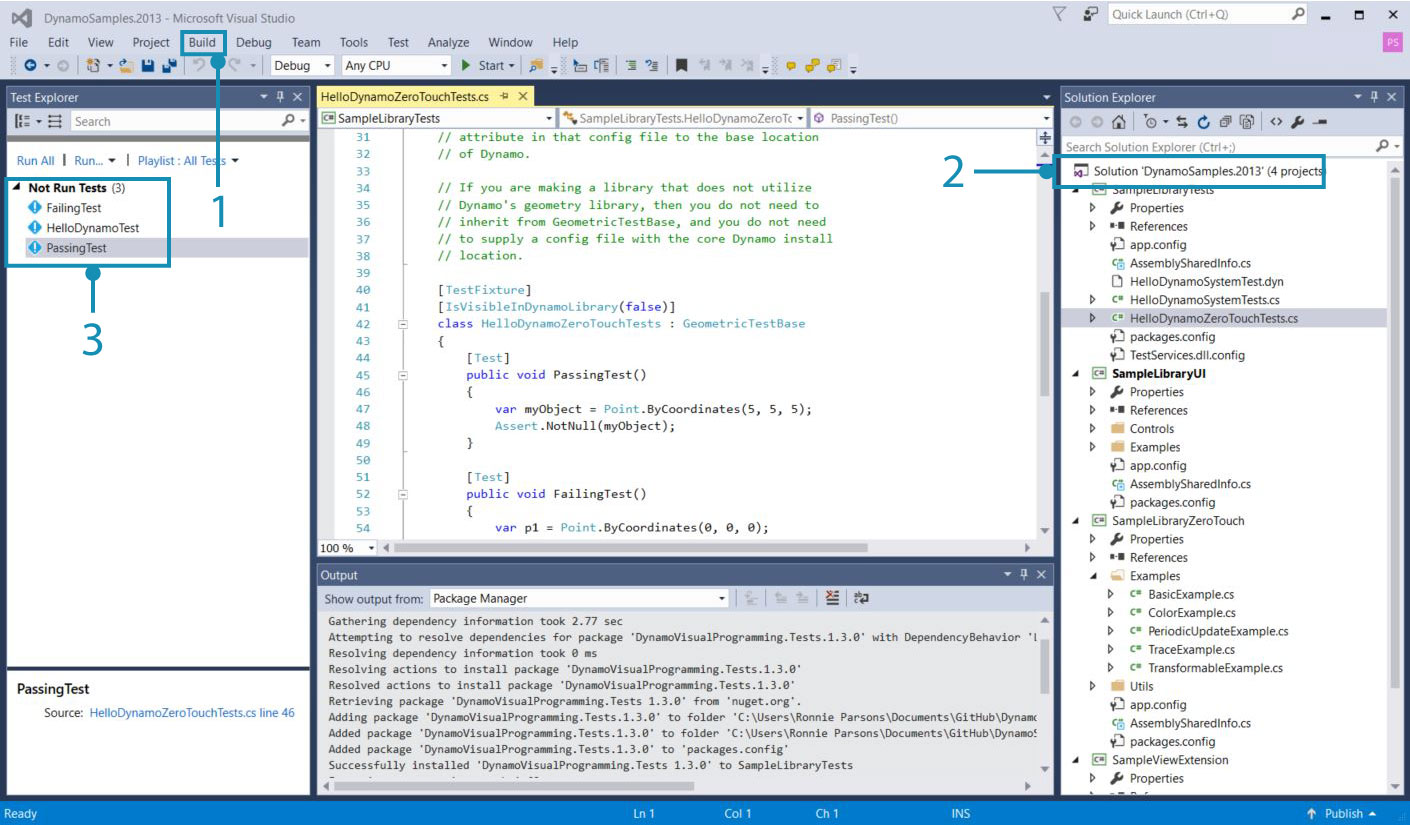Click the Start debugging green arrow

(x=466, y=66)
